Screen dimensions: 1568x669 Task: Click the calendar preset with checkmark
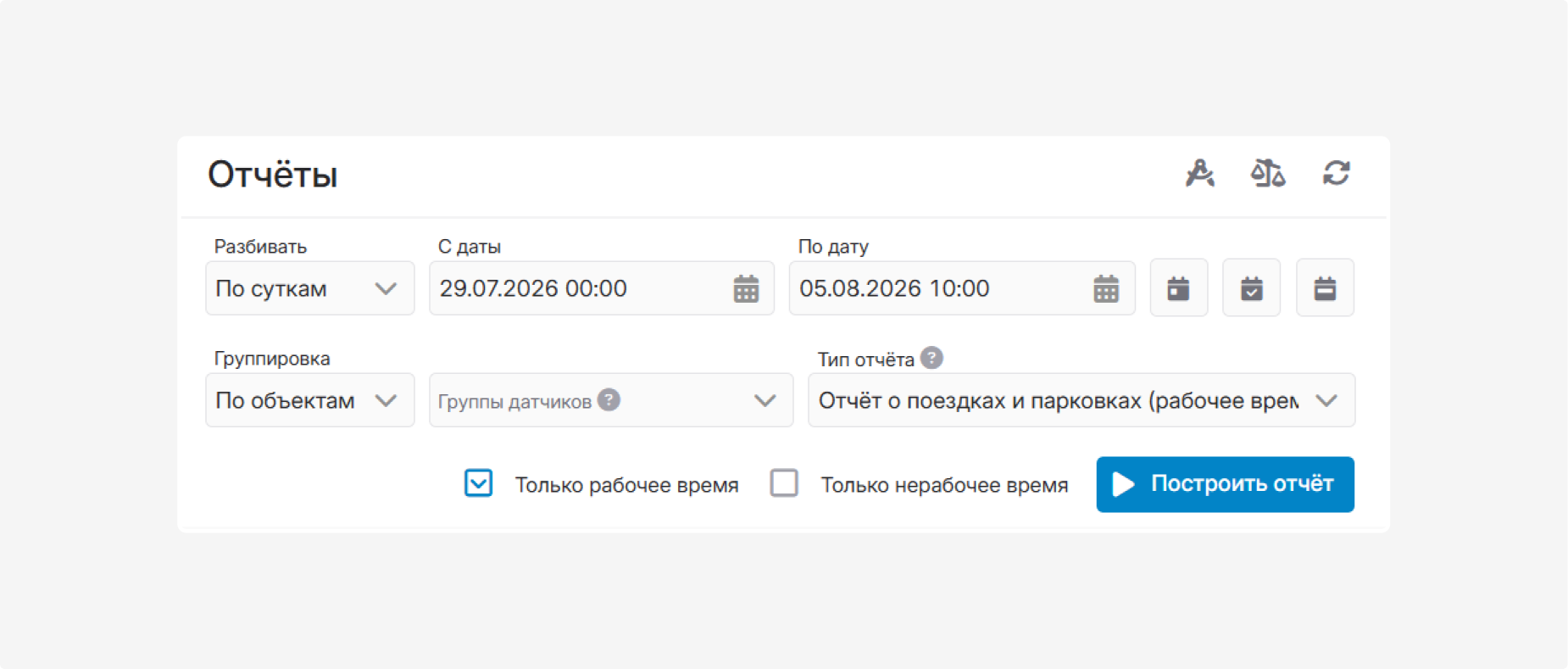pos(1252,288)
